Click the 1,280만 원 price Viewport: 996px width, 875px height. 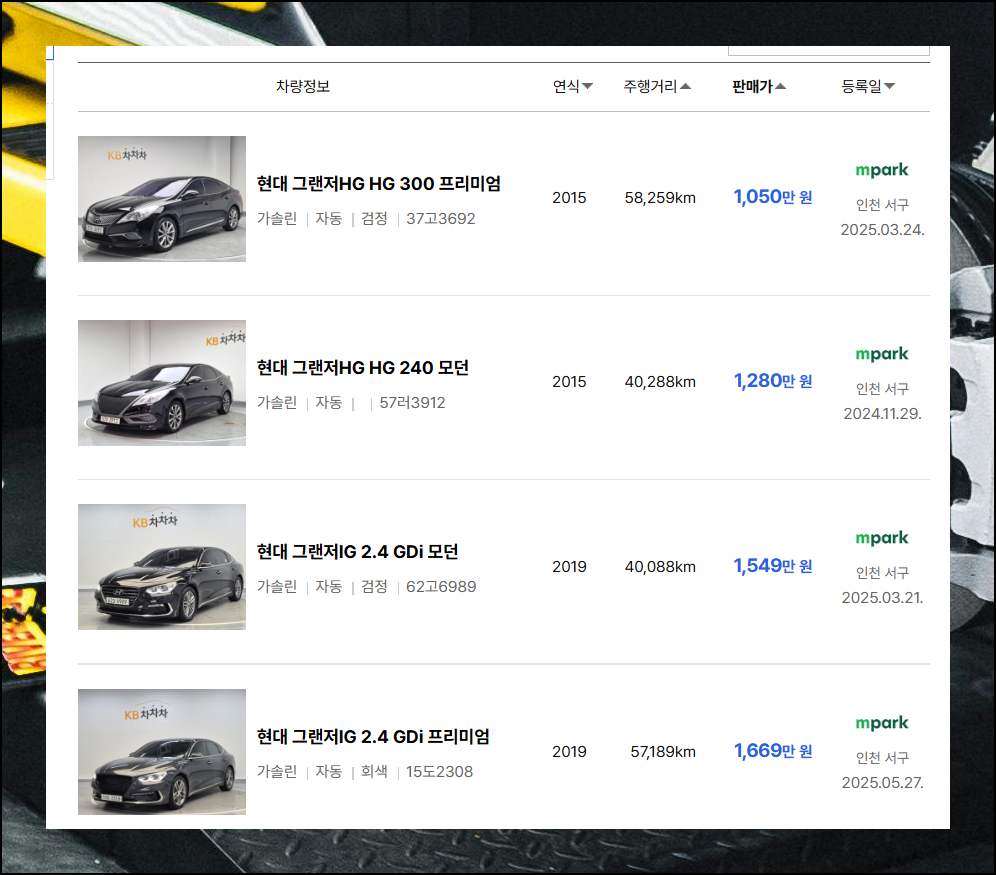[x=773, y=381]
